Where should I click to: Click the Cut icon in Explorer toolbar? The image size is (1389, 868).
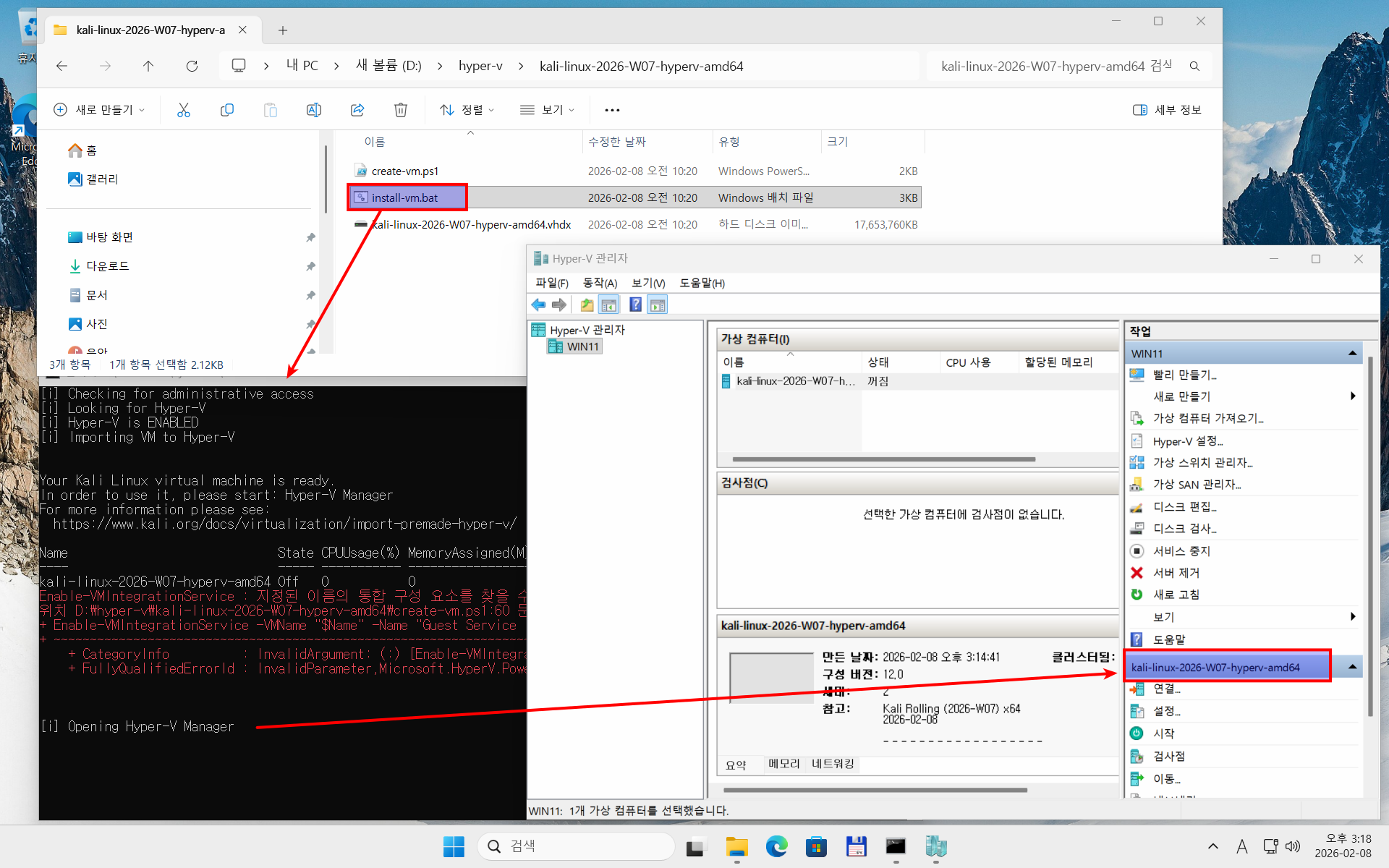(x=184, y=110)
